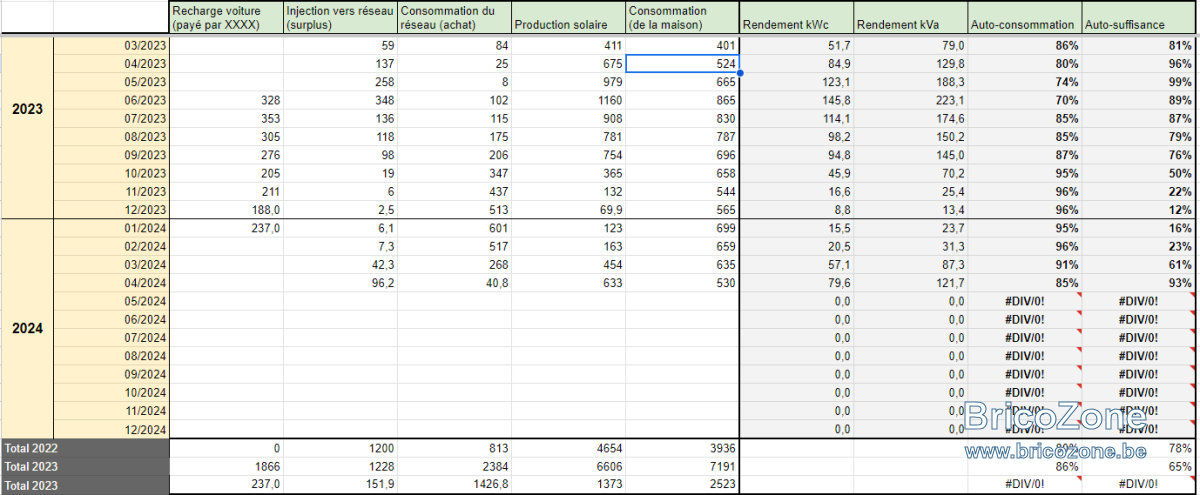Select rendement kWc value 8,8 for 12/2023
Viewport: 1200px width, 495px height.
click(797, 210)
